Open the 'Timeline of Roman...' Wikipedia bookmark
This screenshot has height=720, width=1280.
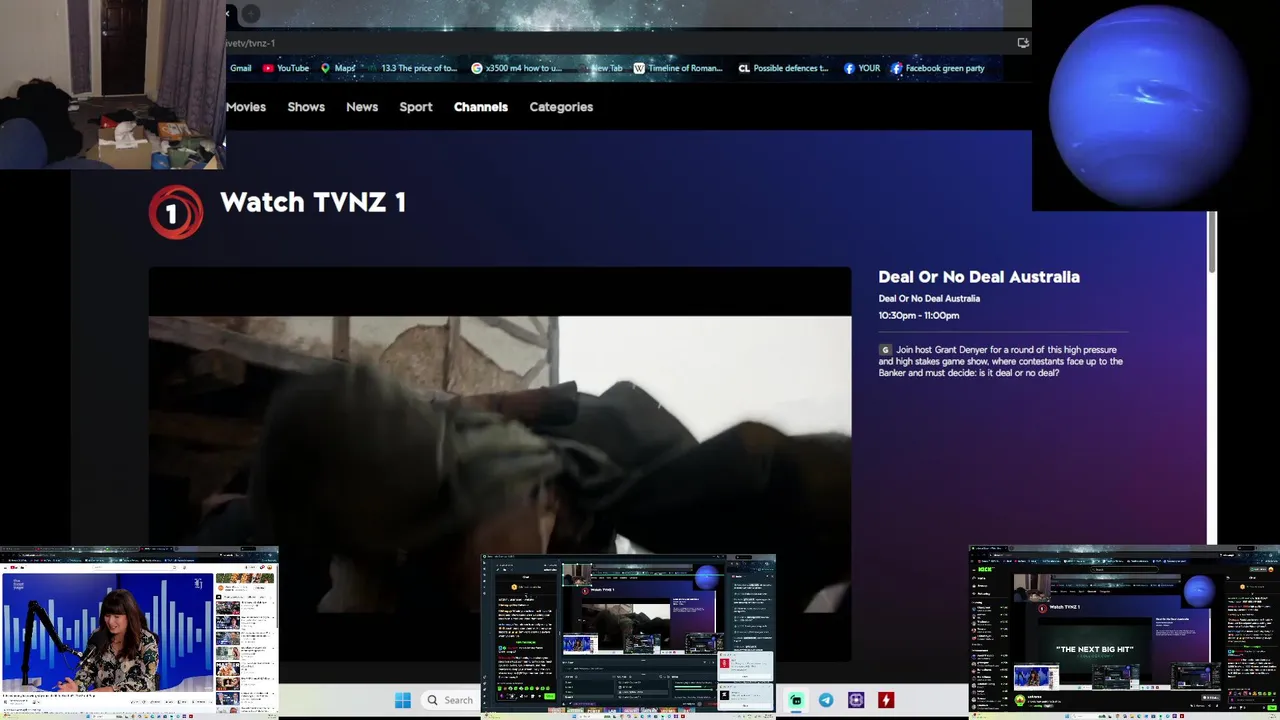pos(678,68)
